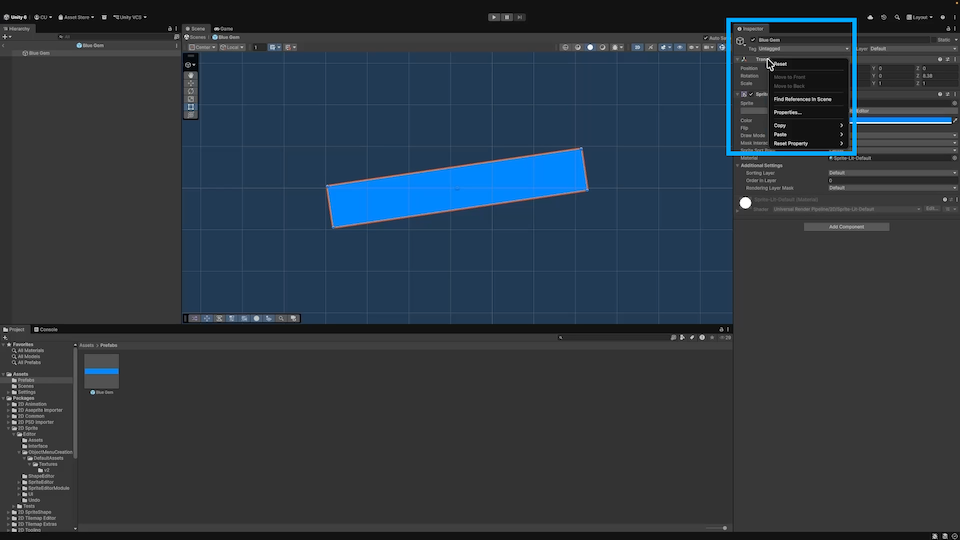Screen dimensions: 960x540
Task: Open the Center pivot dropdown
Action: pyautogui.click(x=202, y=47)
